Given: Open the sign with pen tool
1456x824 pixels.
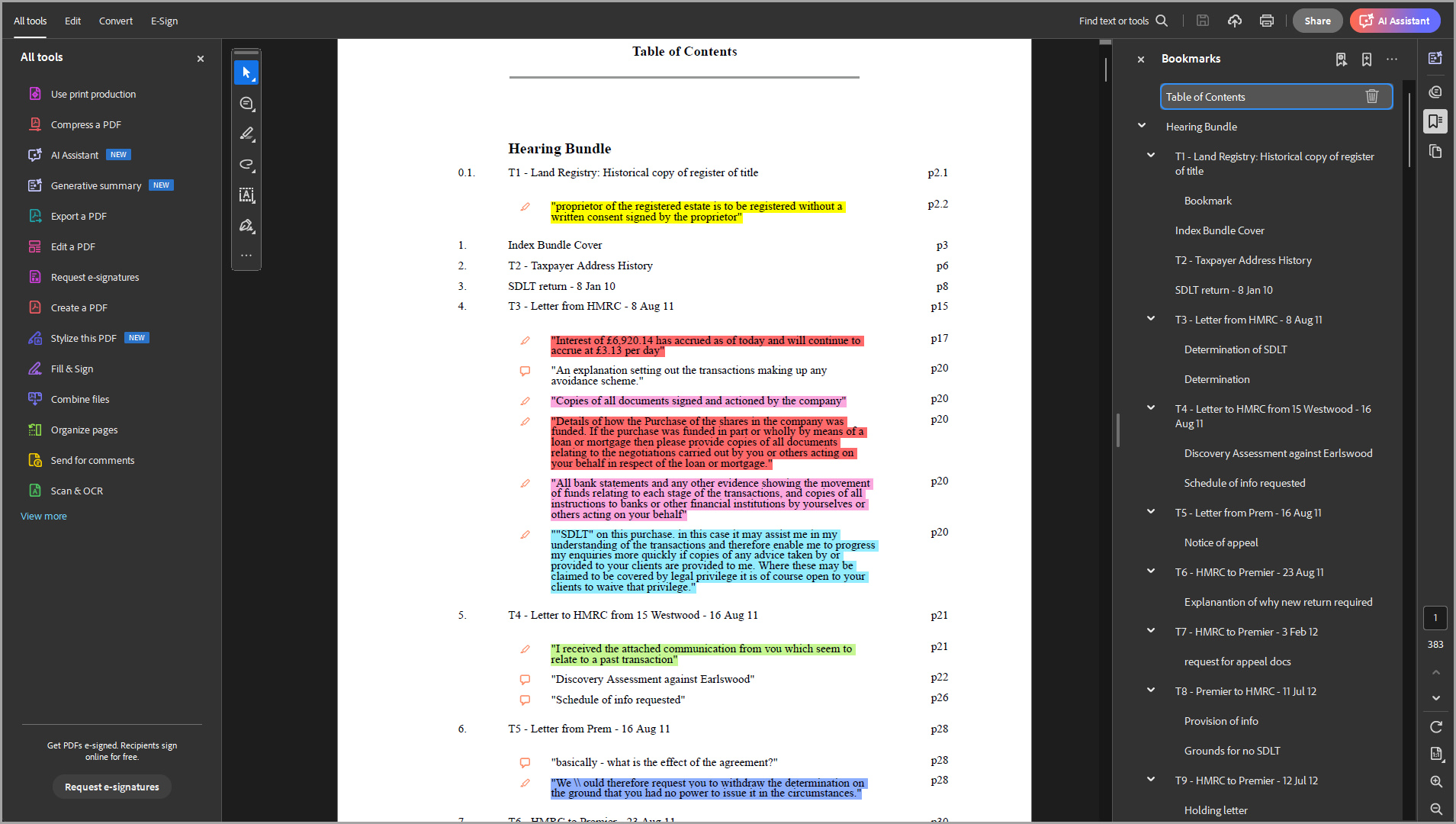Looking at the screenshot, I should 246,226.
